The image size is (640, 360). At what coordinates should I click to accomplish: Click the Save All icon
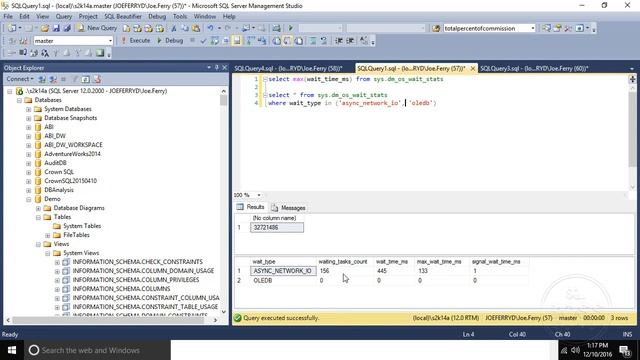pos(67,28)
